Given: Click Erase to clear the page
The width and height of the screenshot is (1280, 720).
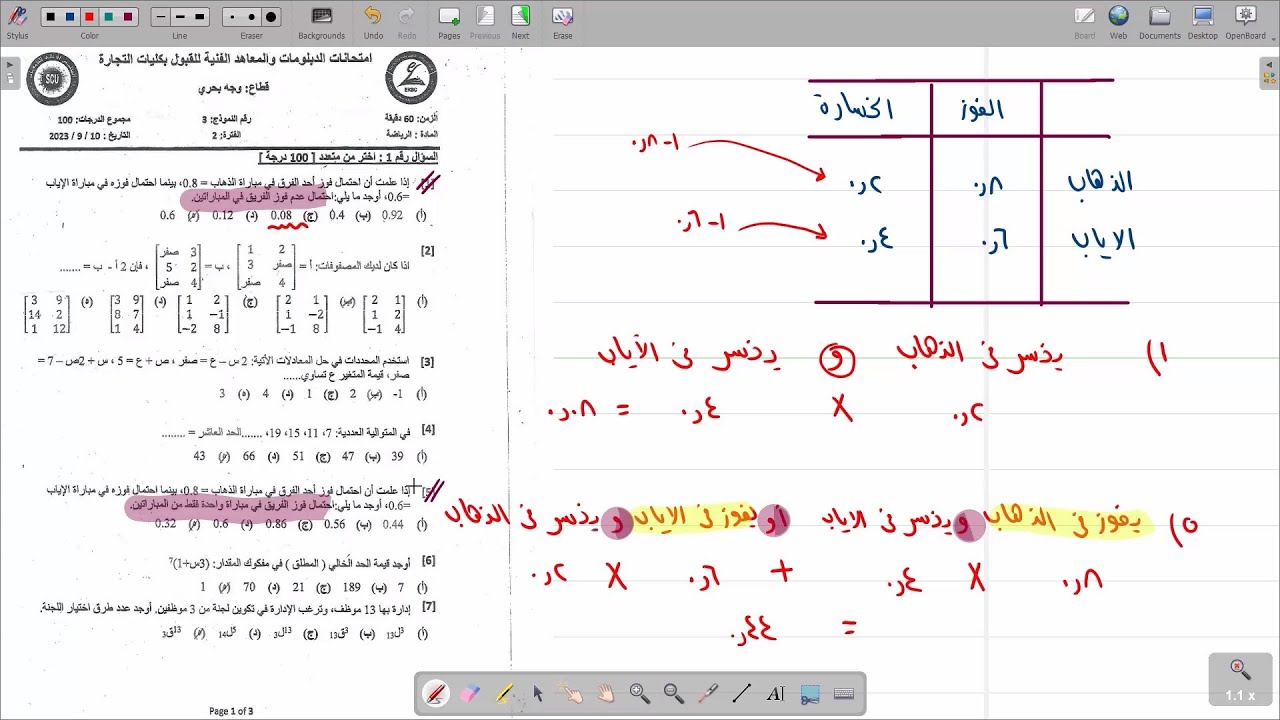Looking at the screenshot, I should pyautogui.click(x=563, y=22).
